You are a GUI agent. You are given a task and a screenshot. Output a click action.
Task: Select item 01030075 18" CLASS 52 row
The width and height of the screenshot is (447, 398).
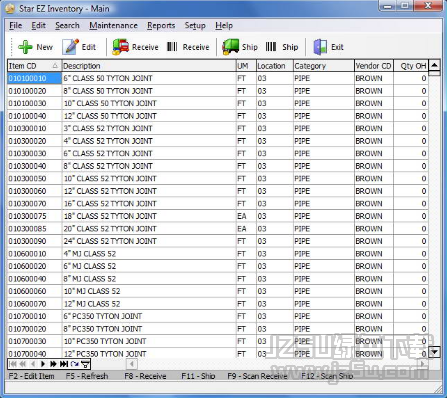(217, 216)
